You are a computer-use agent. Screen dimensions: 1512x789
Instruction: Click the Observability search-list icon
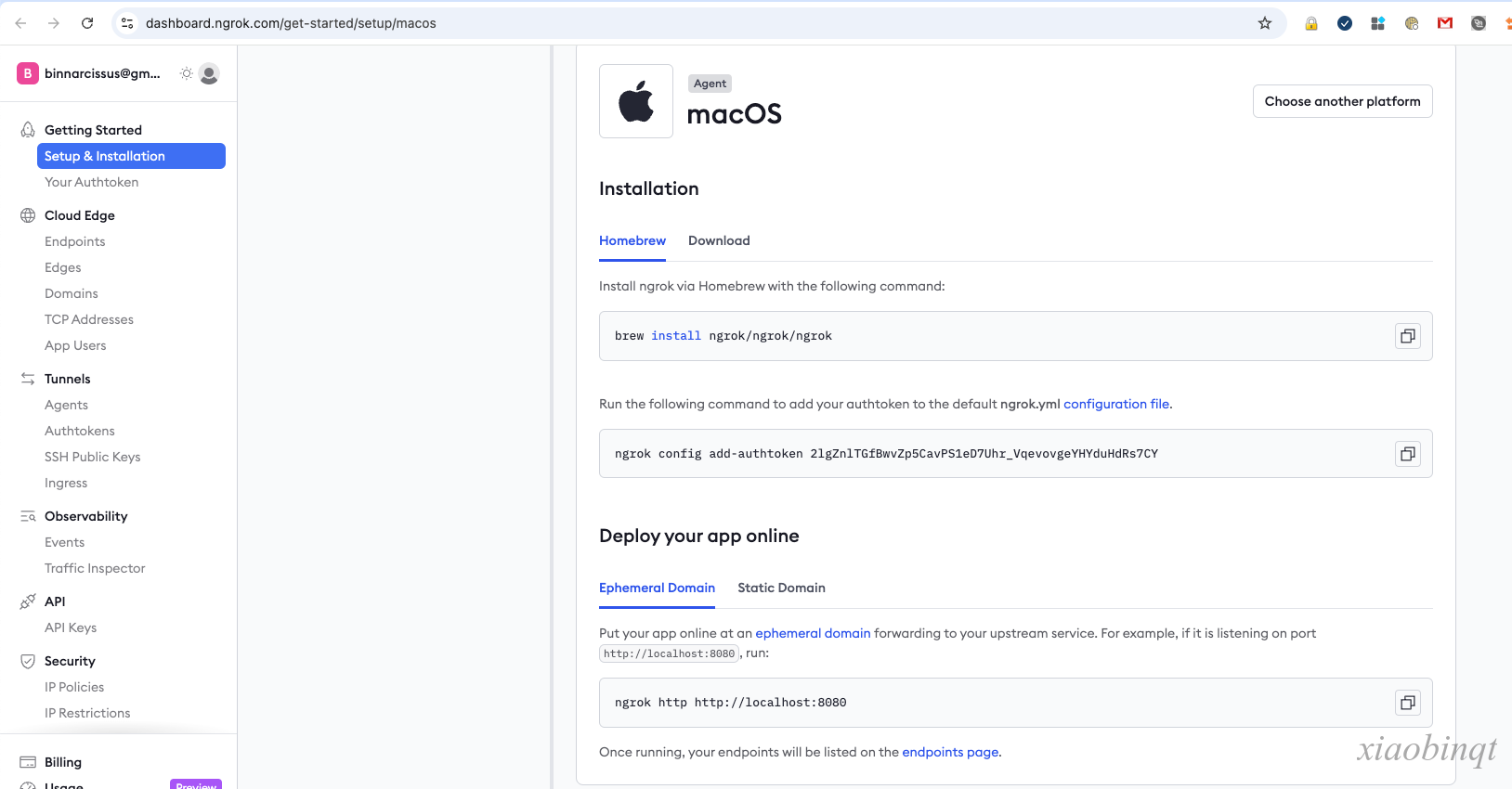(28, 516)
